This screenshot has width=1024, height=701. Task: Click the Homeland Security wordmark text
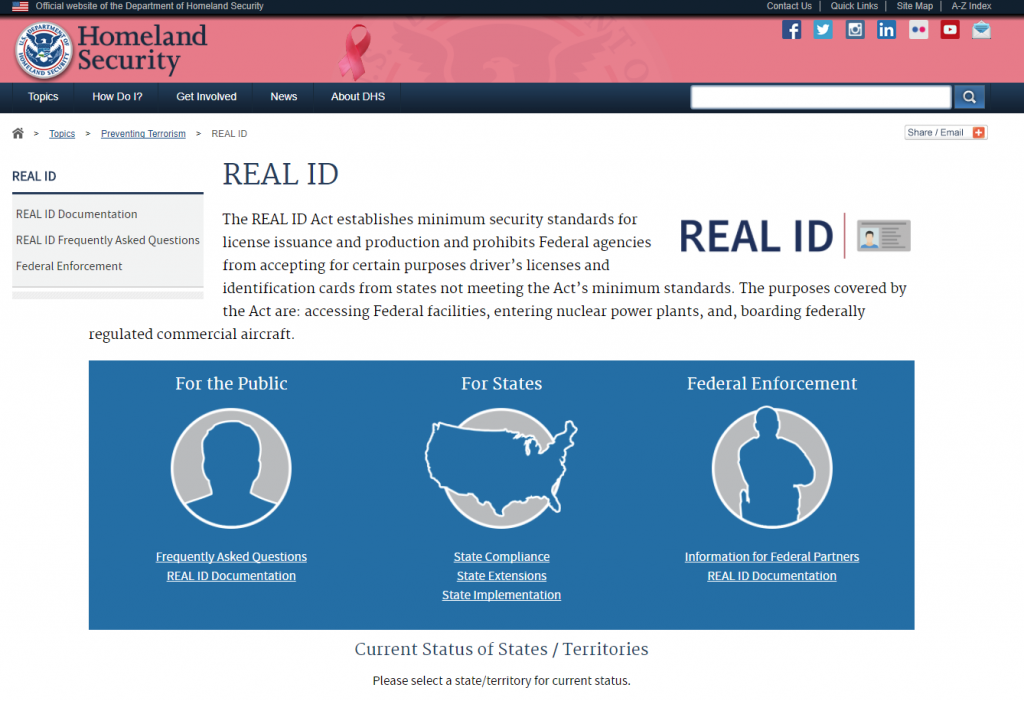[142, 48]
